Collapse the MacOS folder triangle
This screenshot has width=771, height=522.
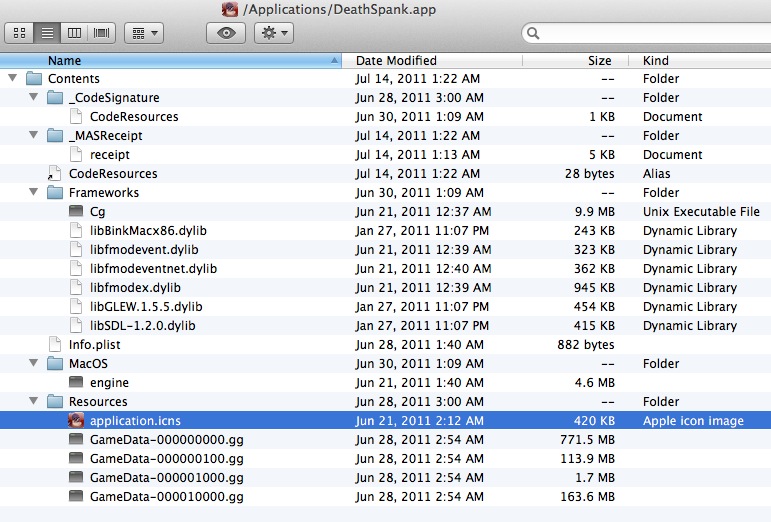click(x=33, y=363)
